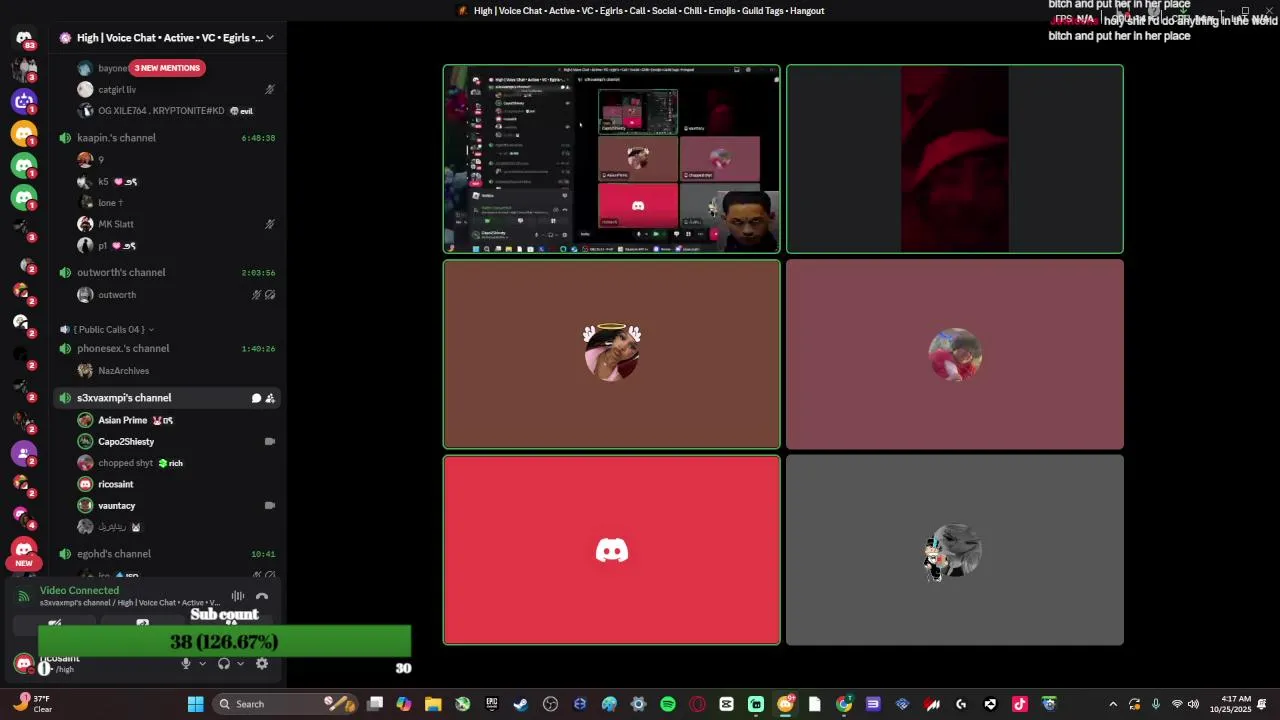
Task: Open microphone input options chevron
Action: click(x=202, y=663)
